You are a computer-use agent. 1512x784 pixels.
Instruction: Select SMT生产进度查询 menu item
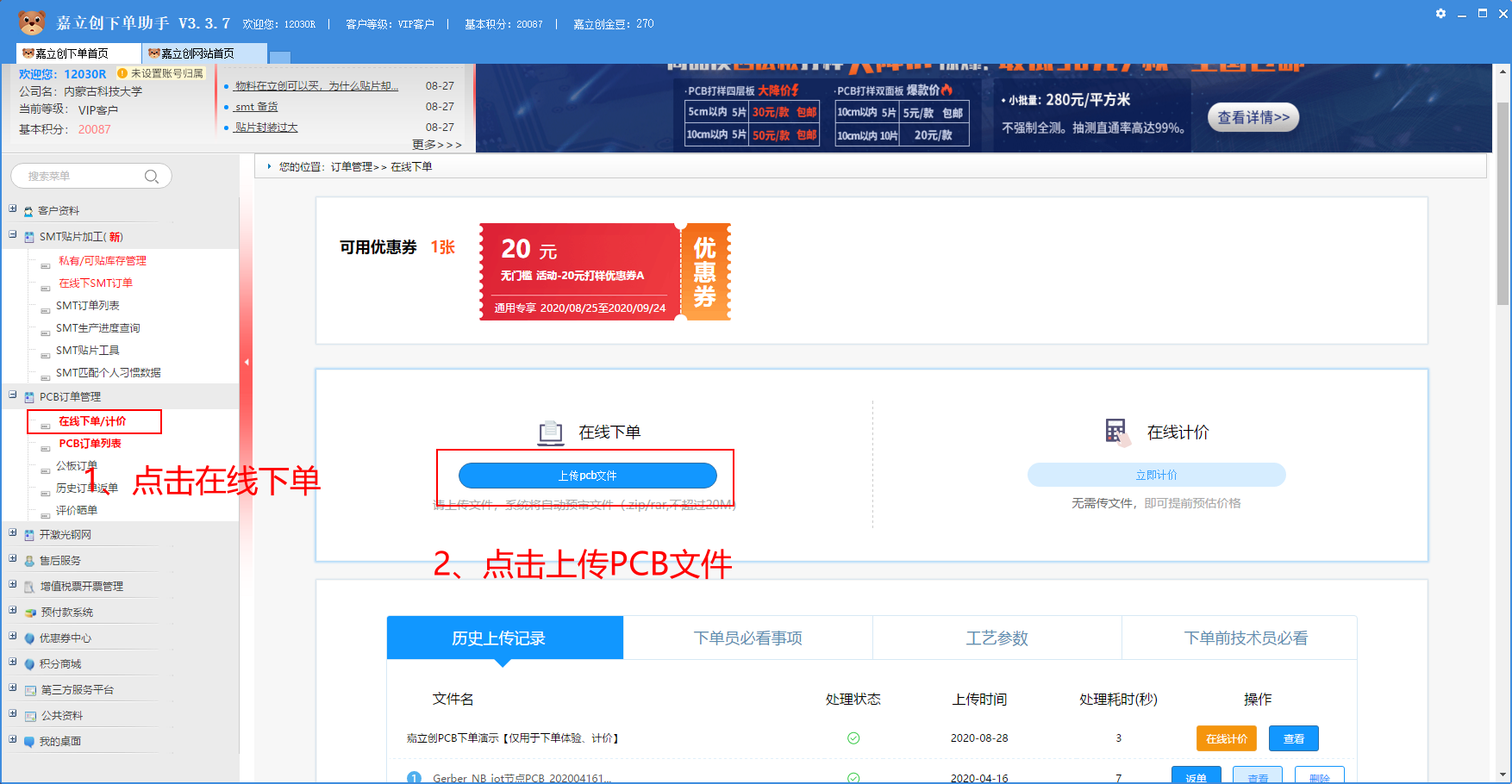97,328
